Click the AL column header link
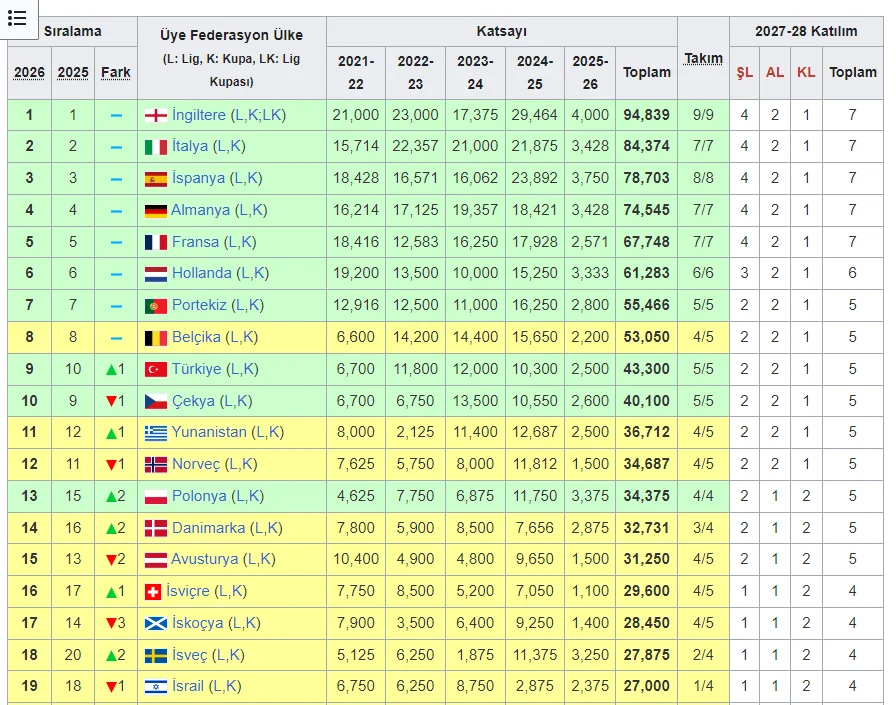896x705 pixels. click(x=775, y=72)
